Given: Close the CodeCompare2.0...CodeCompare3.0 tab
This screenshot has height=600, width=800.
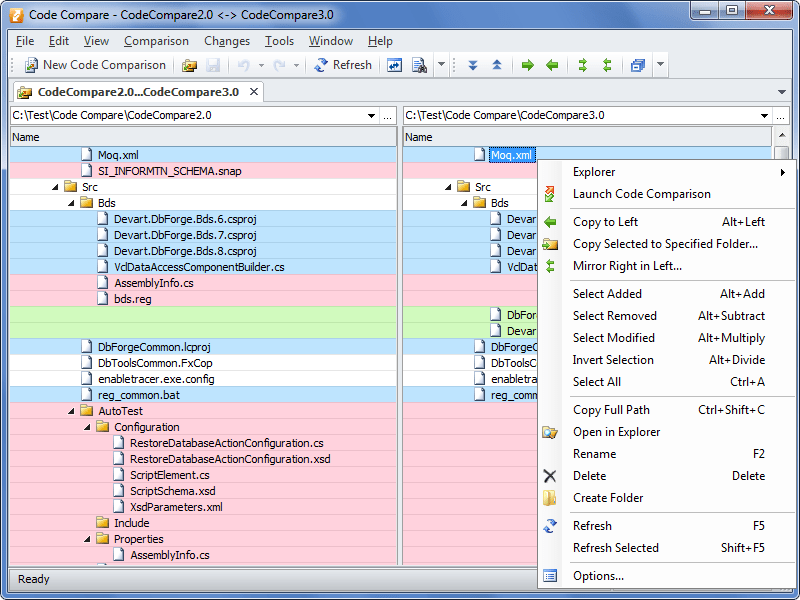Looking at the screenshot, I should coord(254,92).
